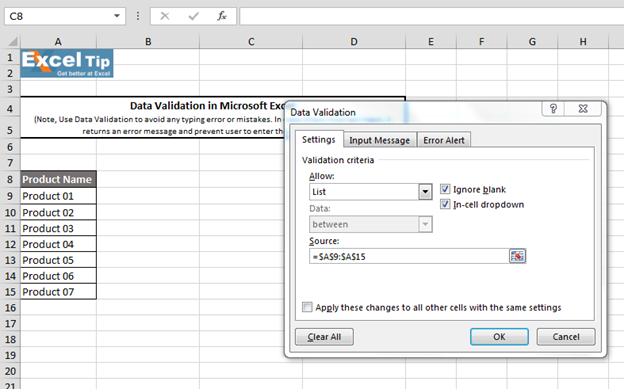Click the Cancel button

[566, 337]
